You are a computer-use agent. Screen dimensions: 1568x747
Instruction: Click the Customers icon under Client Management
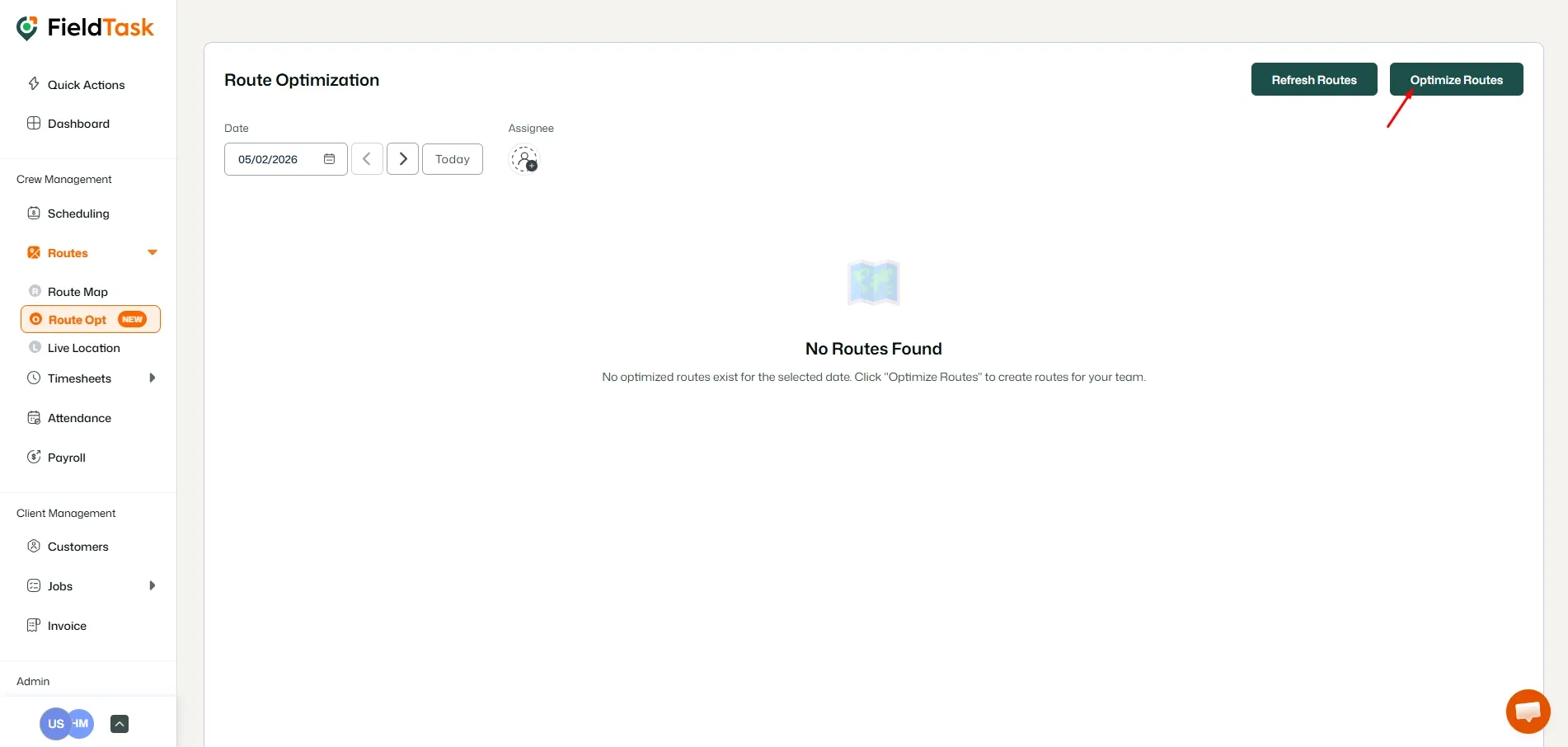(x=33, y=546)
